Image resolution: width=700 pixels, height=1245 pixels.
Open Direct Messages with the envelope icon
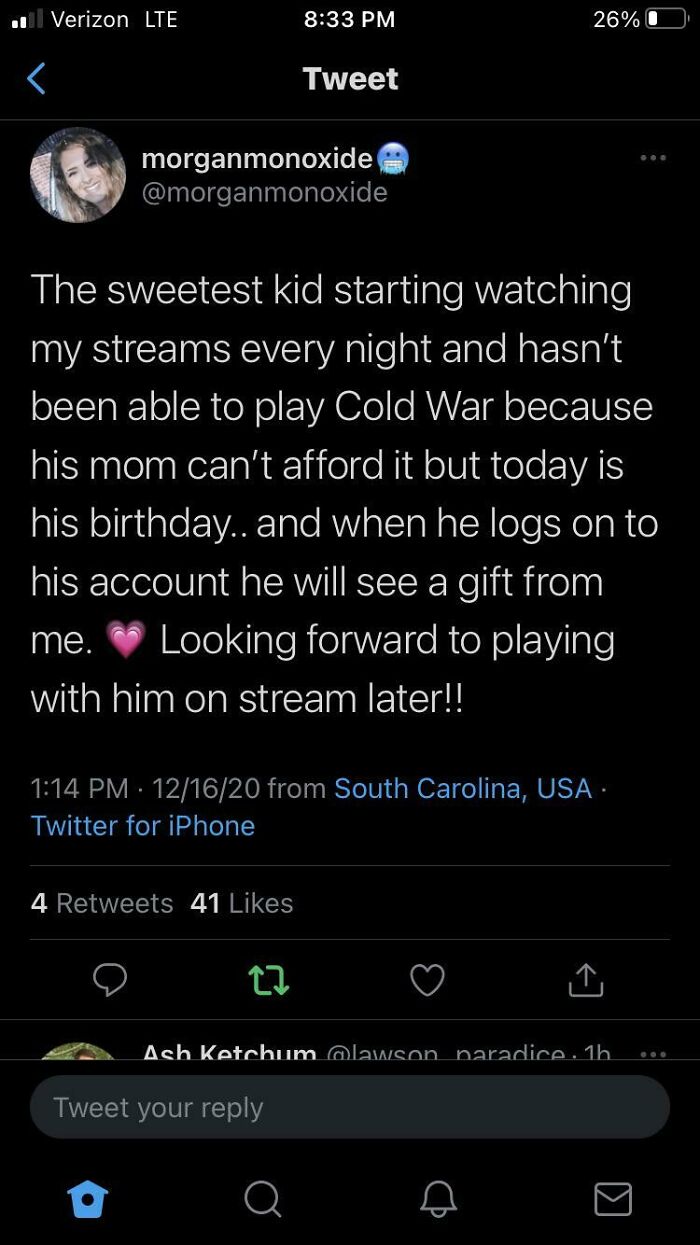point(613,1198)
